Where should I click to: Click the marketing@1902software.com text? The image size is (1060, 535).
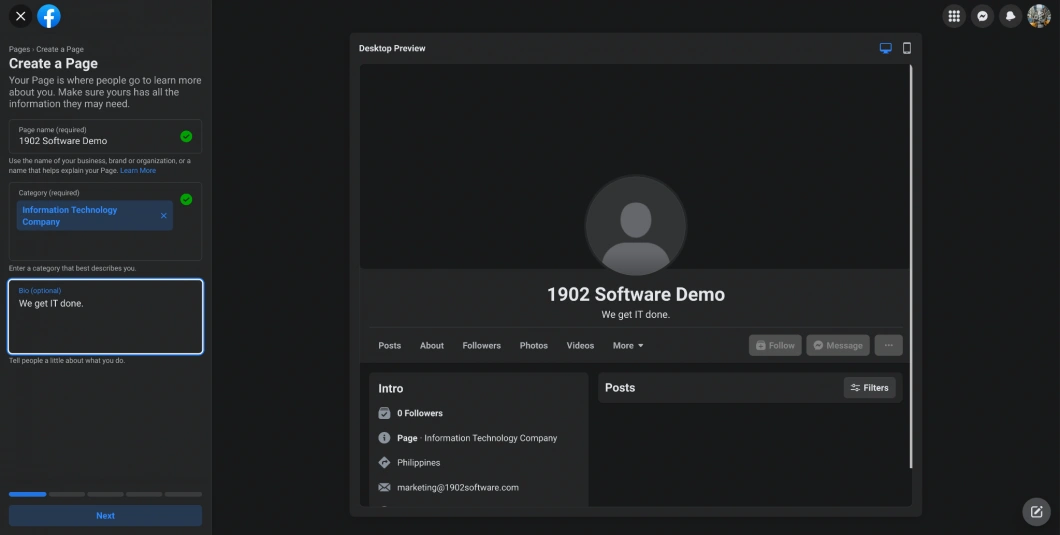[458, 488]
